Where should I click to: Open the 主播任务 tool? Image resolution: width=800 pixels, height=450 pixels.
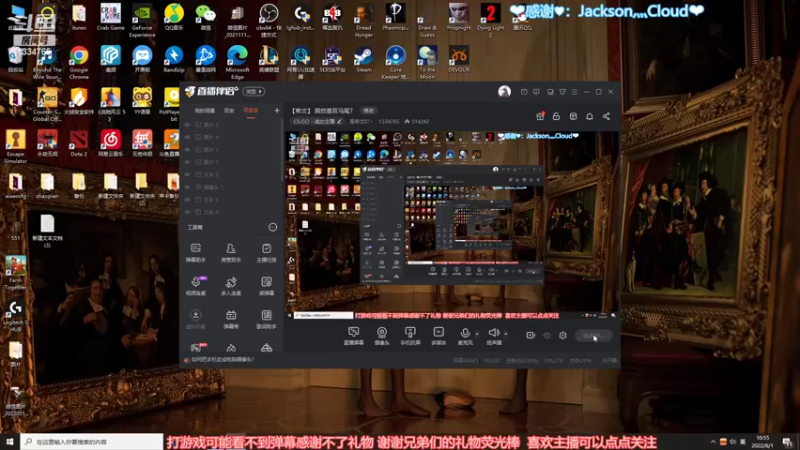[266, 253]
